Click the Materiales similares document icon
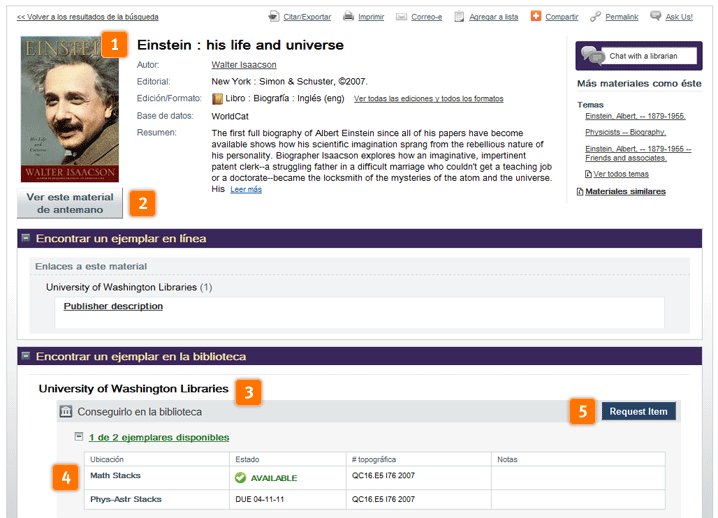 [581, 191]
